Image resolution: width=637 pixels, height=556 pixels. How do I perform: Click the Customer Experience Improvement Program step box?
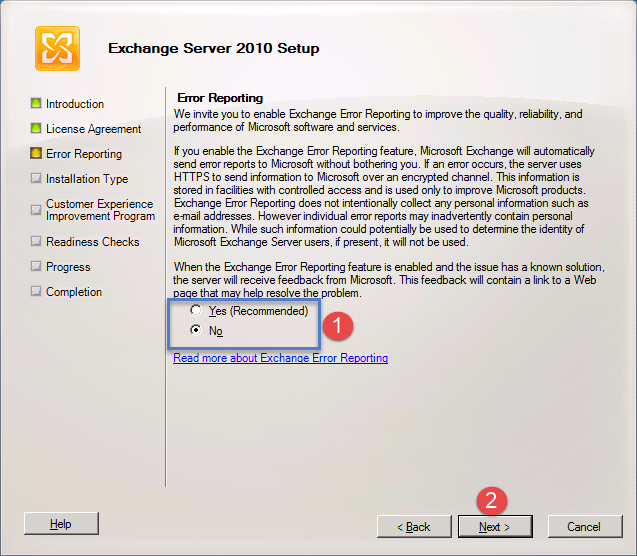(x=36, y=210)
